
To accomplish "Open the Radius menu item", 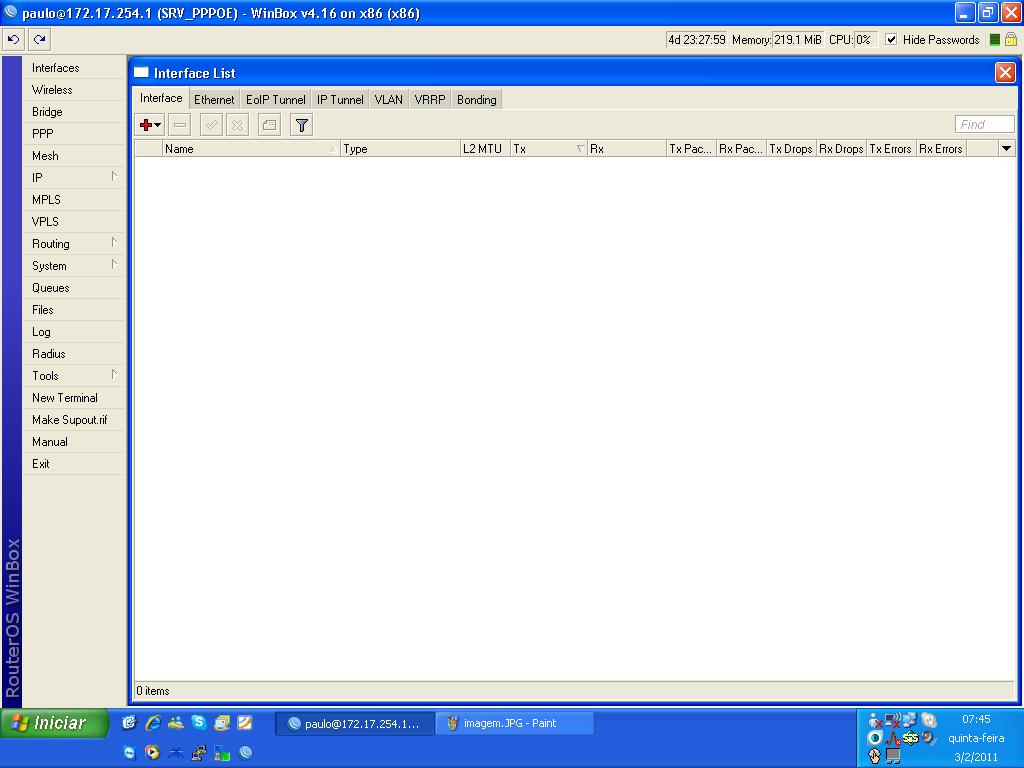I will click(74, 353).
